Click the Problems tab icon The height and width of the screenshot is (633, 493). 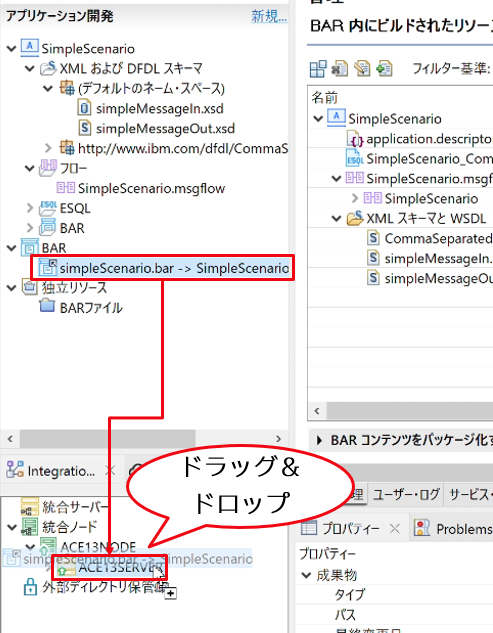(422, 528)
